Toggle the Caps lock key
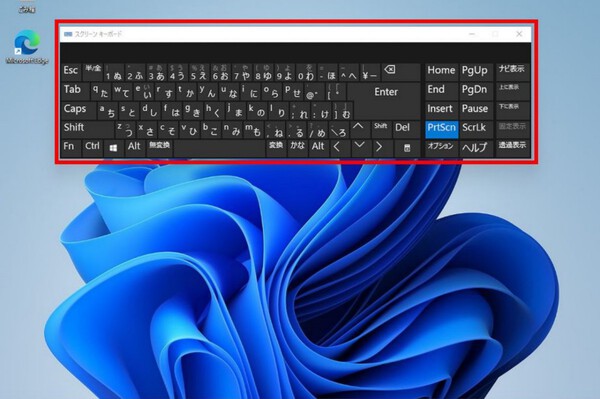The width and height of the screenshot is (600, 399). pyautogui.click(x=78, y=110)
